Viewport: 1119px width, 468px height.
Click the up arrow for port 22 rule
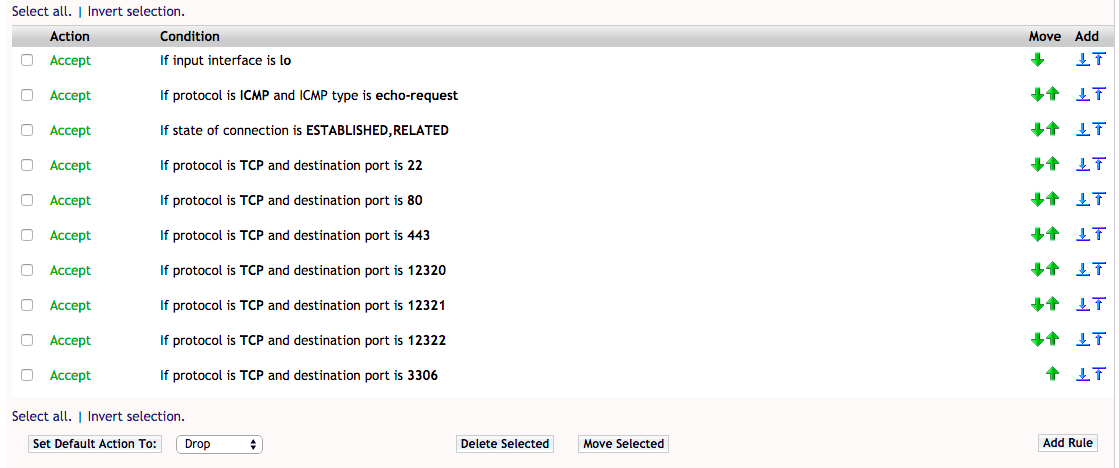pyautogui.click(x=1052, y=165)
